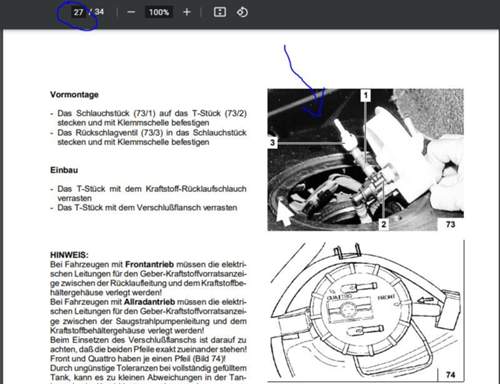
Task: Click the bold word Allradantrieb
Action: tap(149, 302)
